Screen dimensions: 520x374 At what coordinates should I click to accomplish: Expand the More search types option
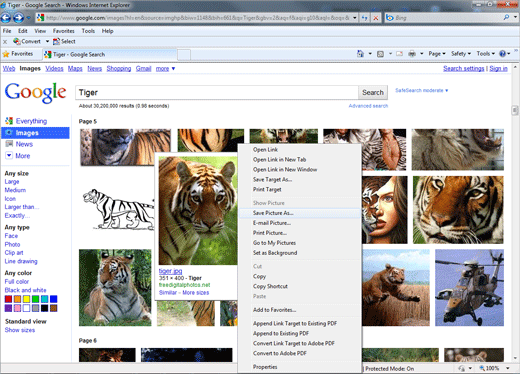[x=18, y=156]
